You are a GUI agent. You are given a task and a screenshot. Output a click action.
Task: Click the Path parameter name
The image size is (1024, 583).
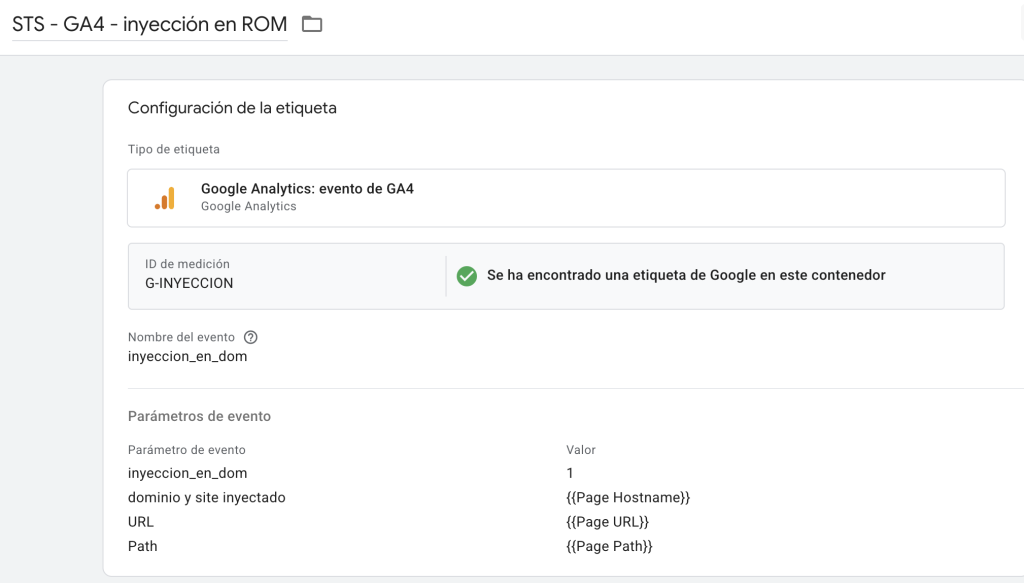pos(142,546)
